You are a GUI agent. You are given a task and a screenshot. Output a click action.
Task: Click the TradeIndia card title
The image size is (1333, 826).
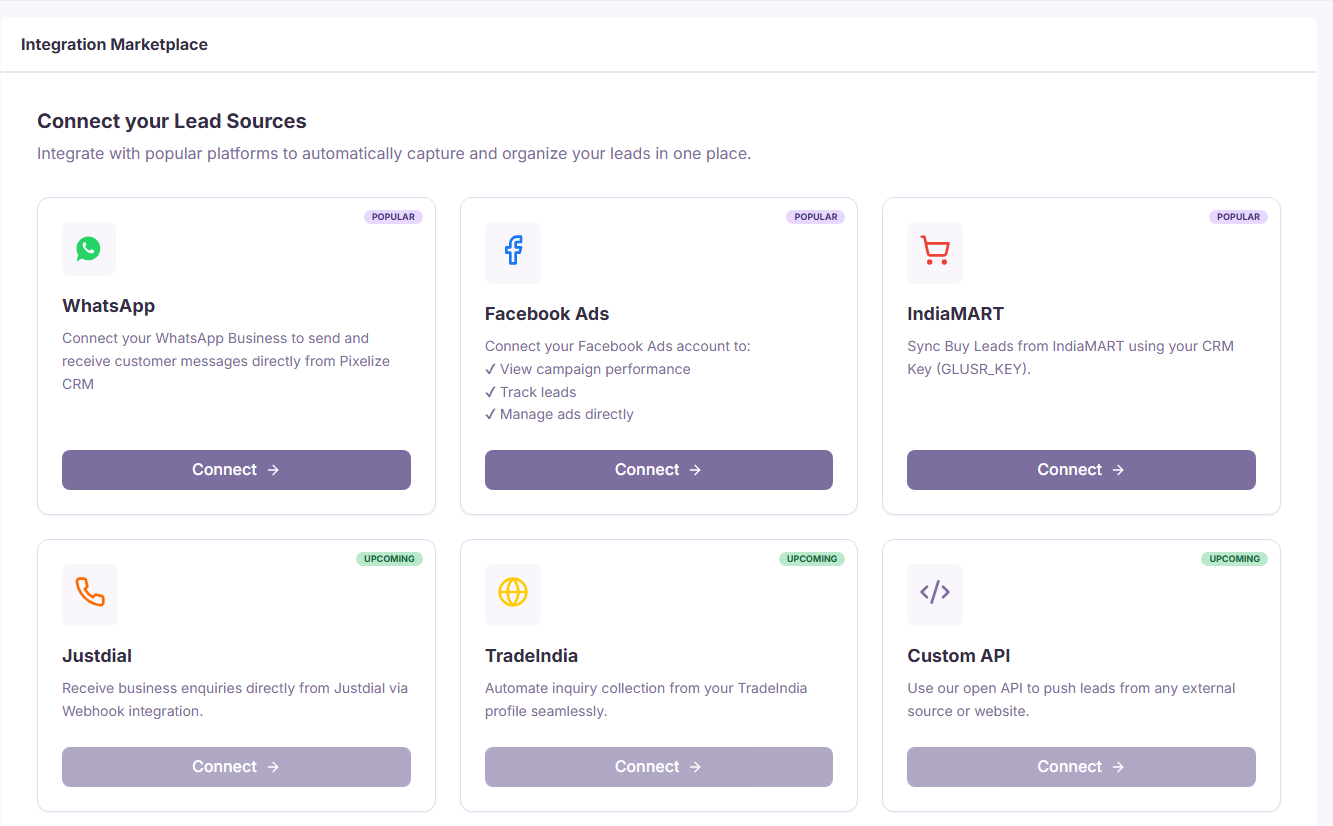click(531, 656)
